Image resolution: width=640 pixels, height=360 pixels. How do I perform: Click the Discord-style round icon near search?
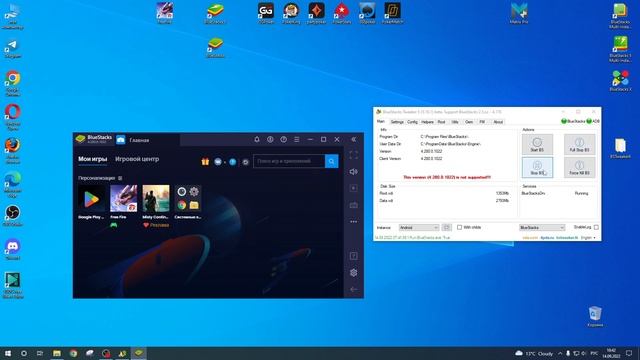tap(218, 162)
